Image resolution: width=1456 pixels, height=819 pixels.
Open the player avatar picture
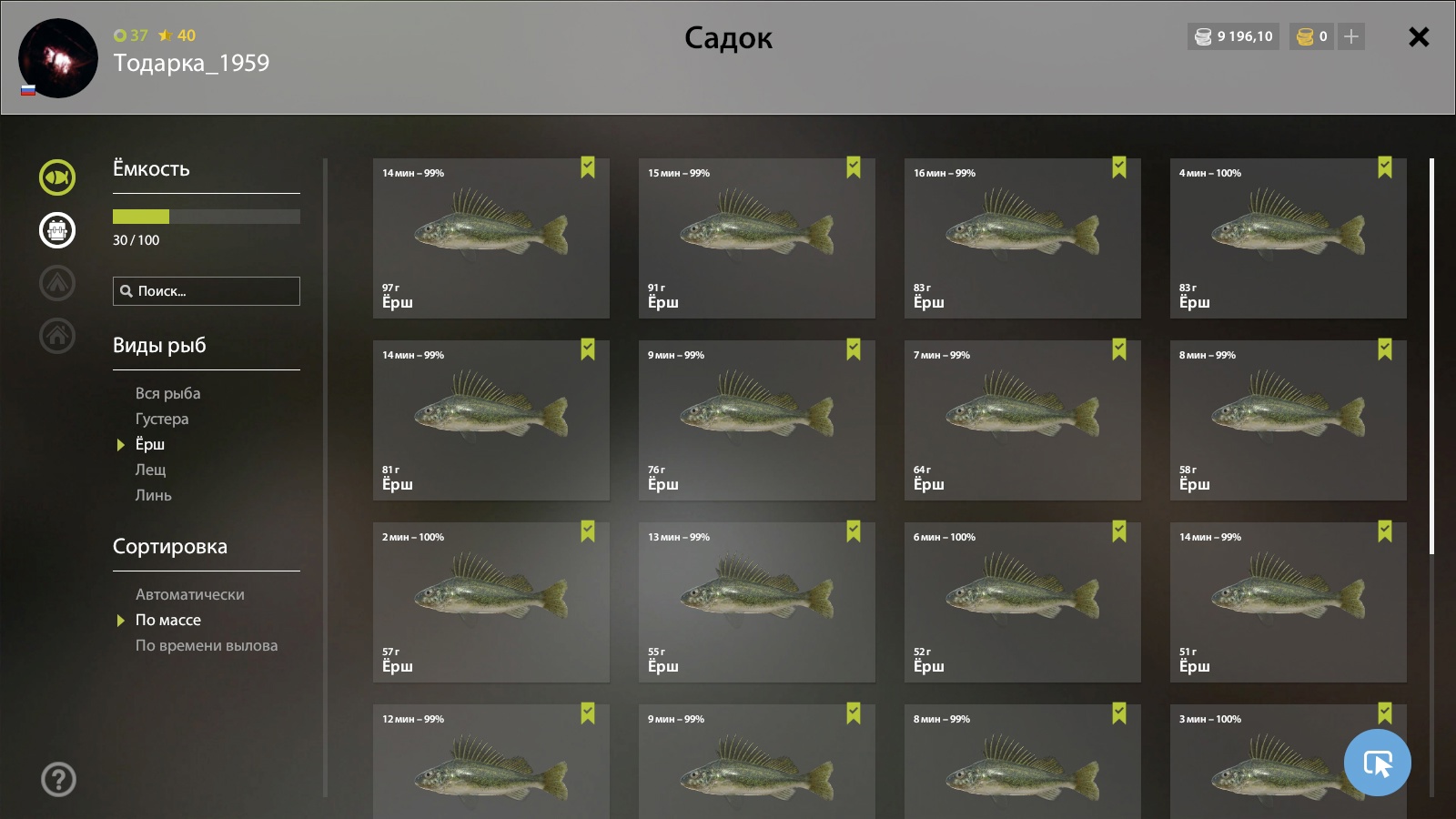pos(58,58)
